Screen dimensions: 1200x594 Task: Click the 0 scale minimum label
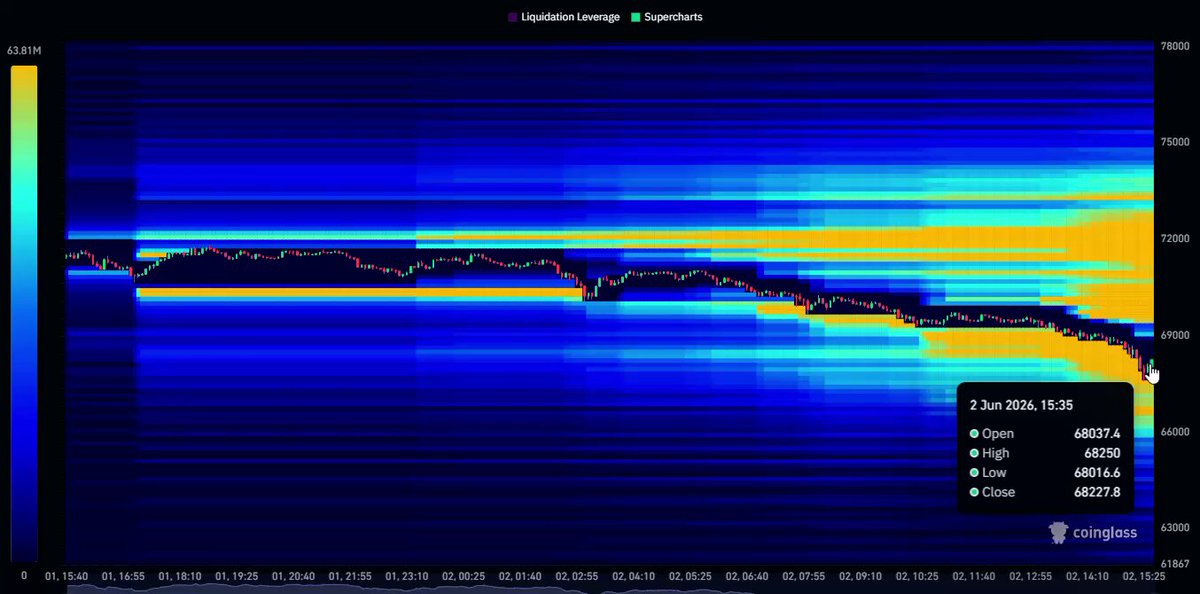[24, 575]
